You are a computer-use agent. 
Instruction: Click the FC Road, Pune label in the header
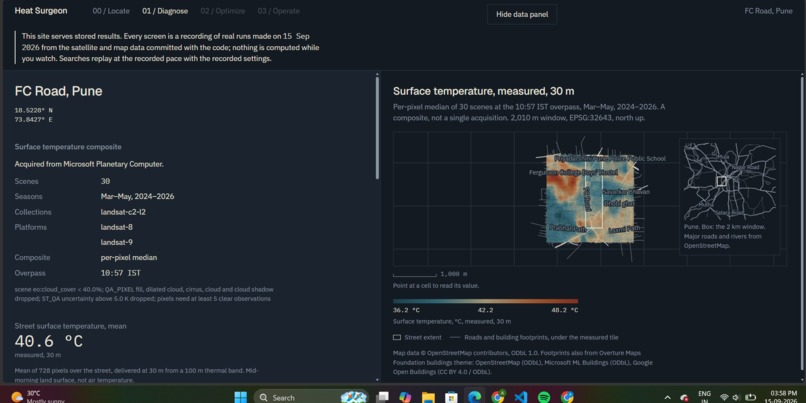point(768,11)
